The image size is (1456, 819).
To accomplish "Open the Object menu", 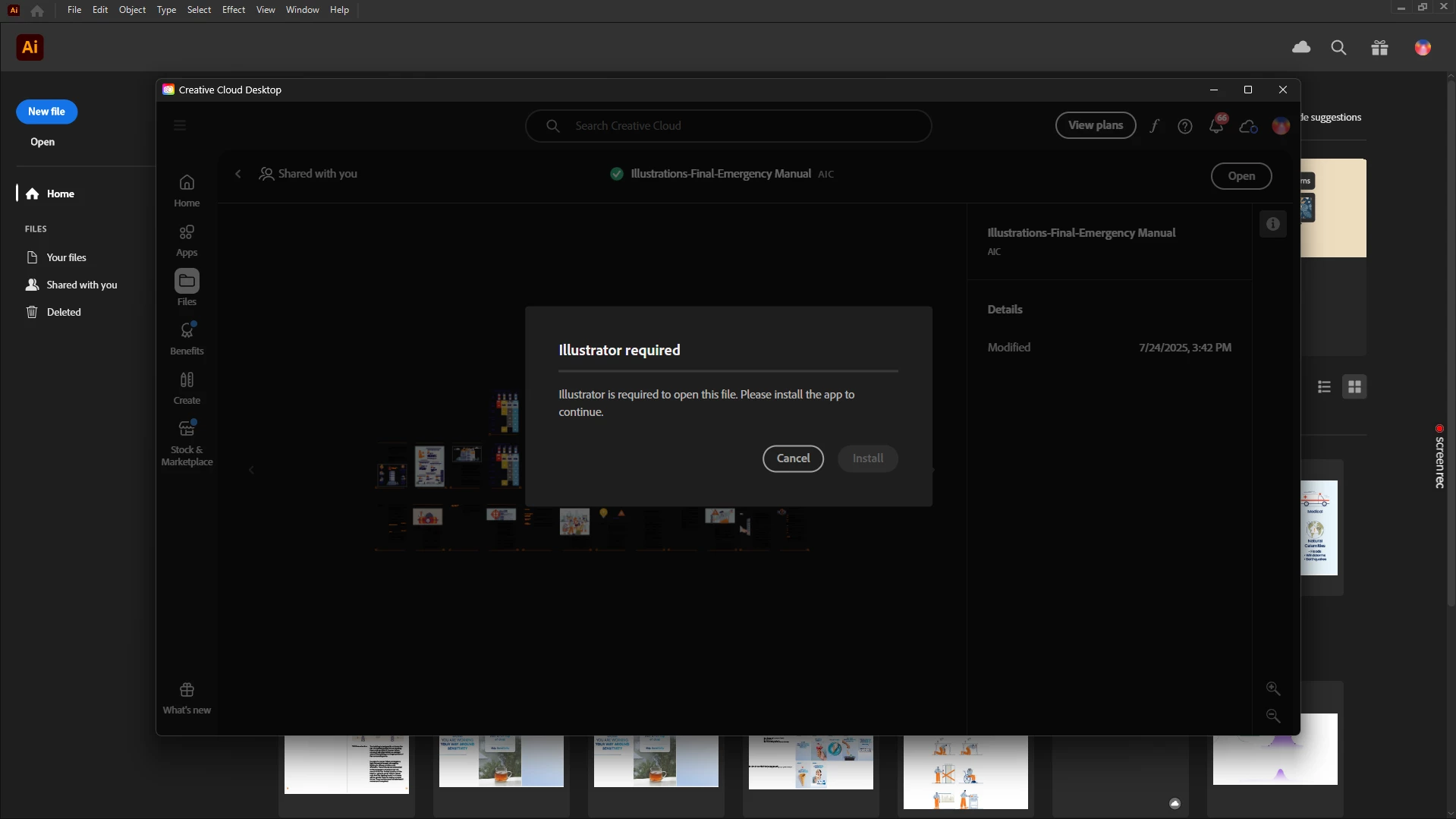I will tap(132, 10).
